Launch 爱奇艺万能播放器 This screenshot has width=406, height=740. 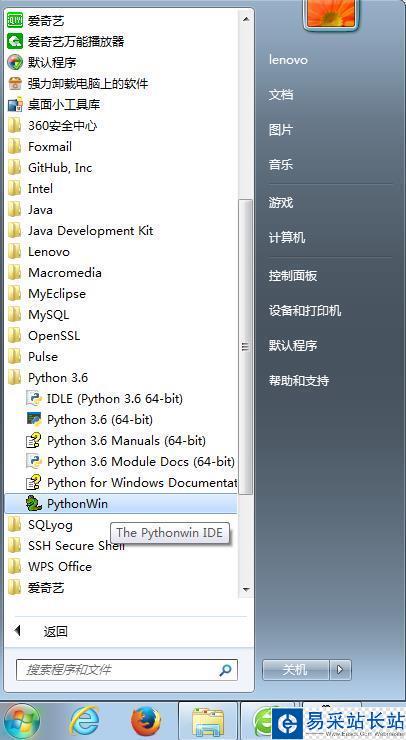66,42
